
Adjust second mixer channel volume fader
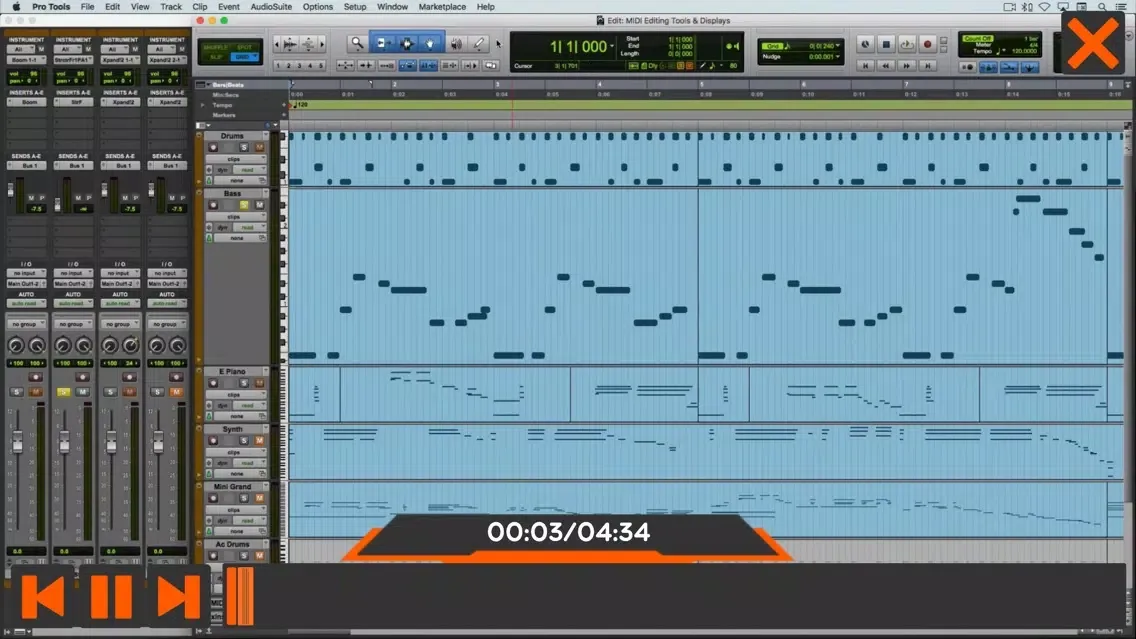click(x=64, y=441)
